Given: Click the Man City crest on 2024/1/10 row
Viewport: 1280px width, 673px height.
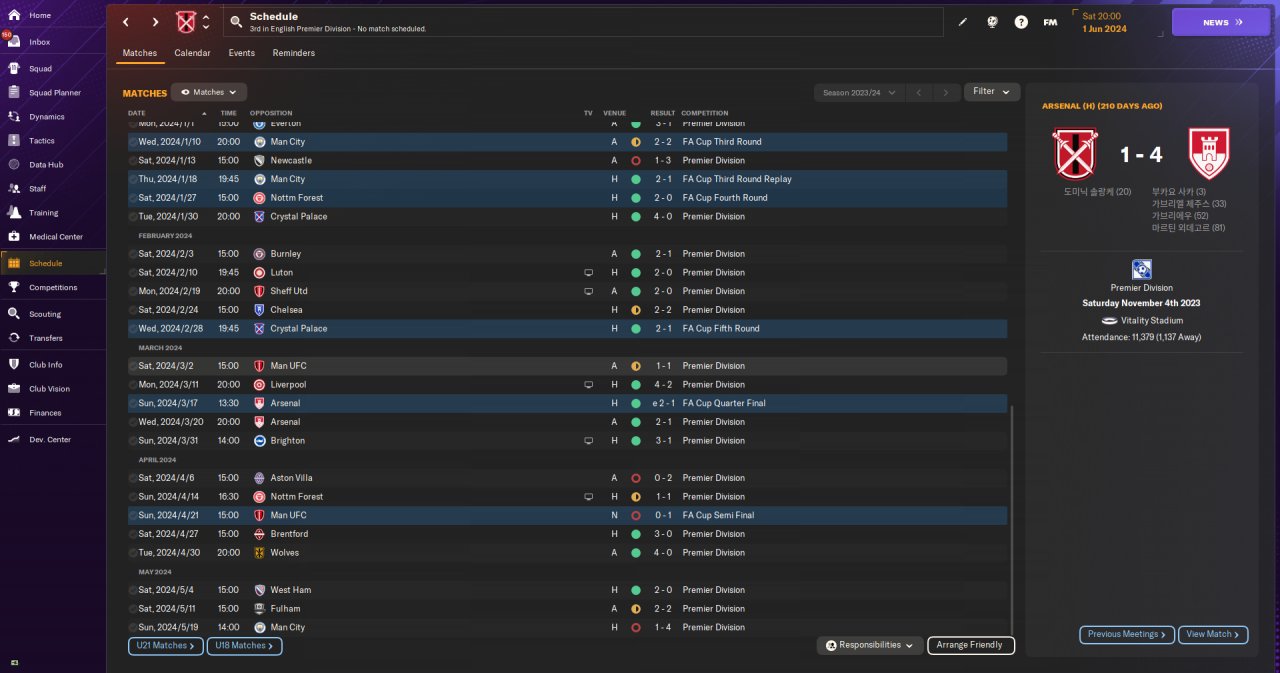Looking at the screenshot, I should click(x=259, y=142).
